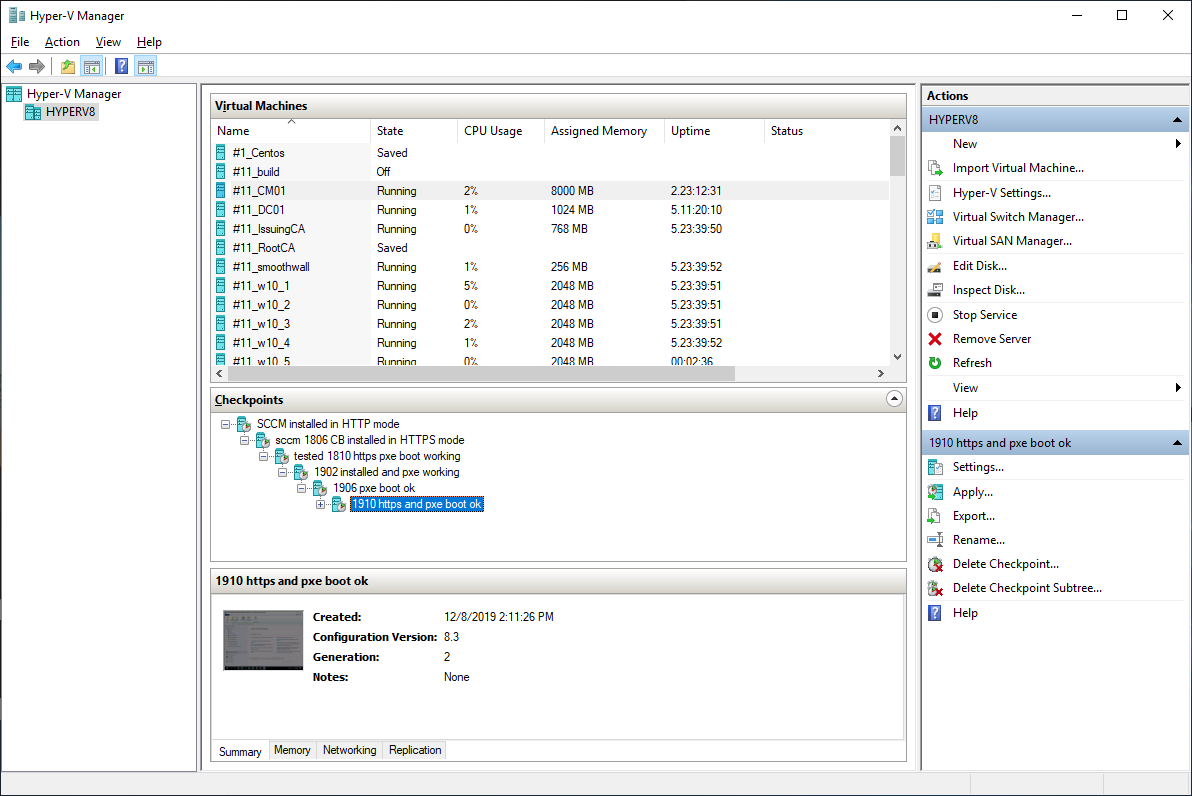Click the Rename checkpoint icon
The height and width of the screenshot is (796, 1192).
click(x=935, y=540)
